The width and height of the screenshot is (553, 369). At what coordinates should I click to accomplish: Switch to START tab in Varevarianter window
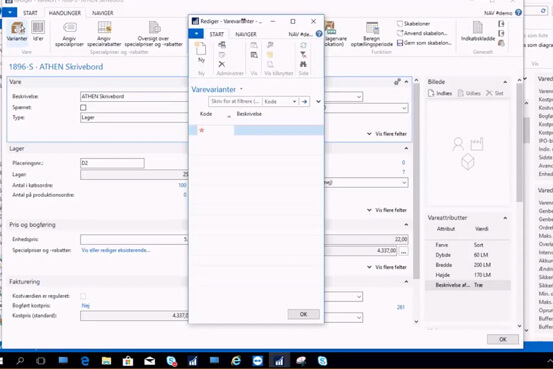(x=217, y=34)
